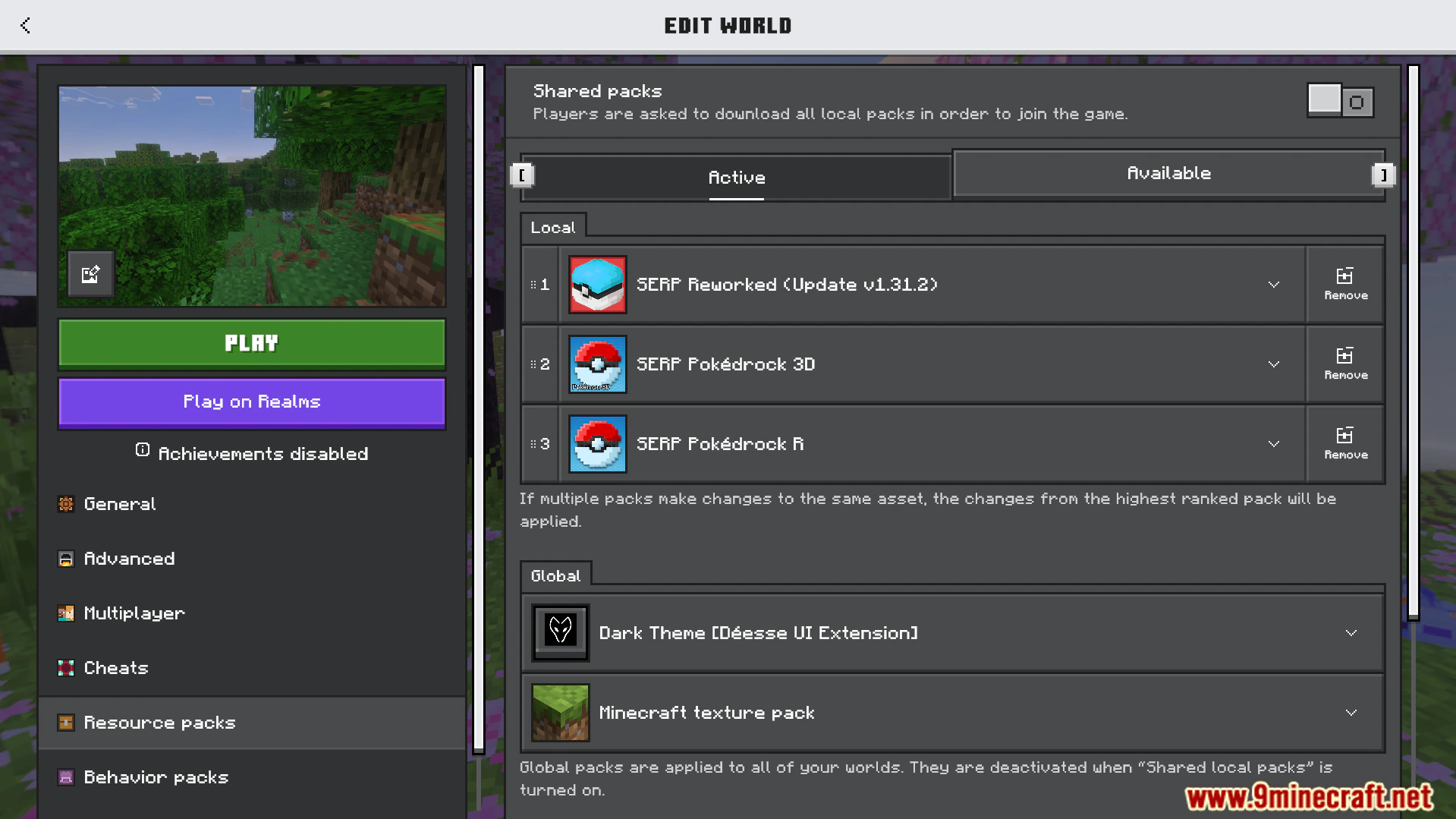Click the Advanced label in sidebar
This screenshot has width=1456, height=819.
click(x=129, y=559)
